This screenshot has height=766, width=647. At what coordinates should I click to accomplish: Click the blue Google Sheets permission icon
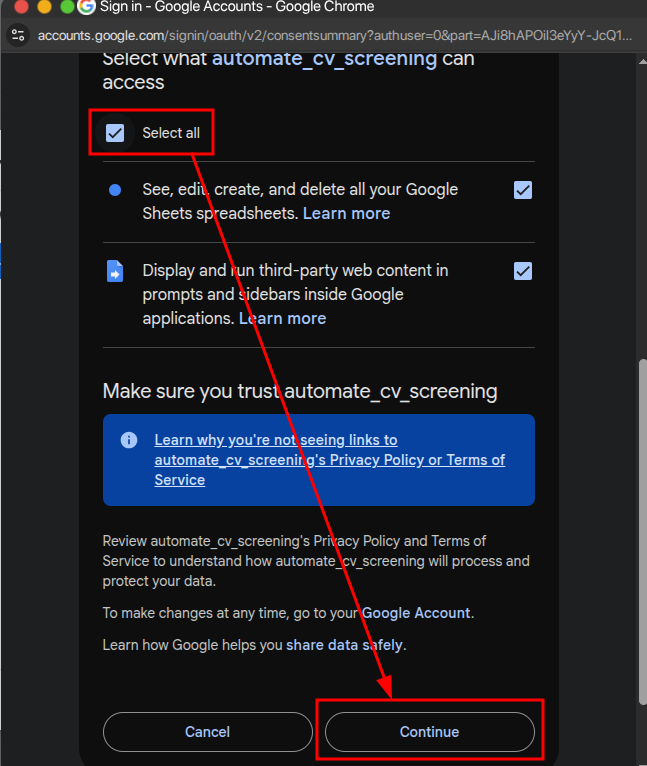point(115,190)
